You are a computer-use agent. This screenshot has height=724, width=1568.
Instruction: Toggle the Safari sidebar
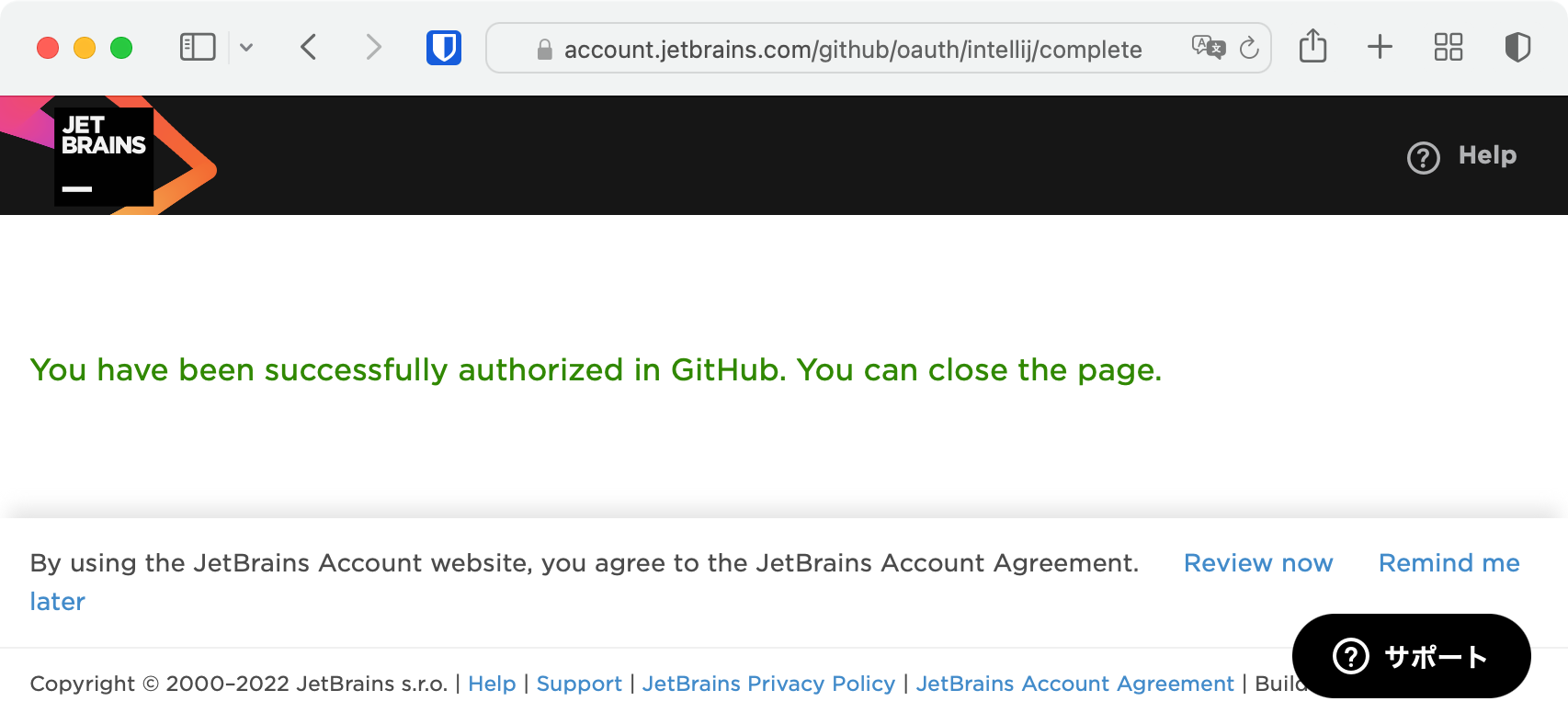coord(198,47)
